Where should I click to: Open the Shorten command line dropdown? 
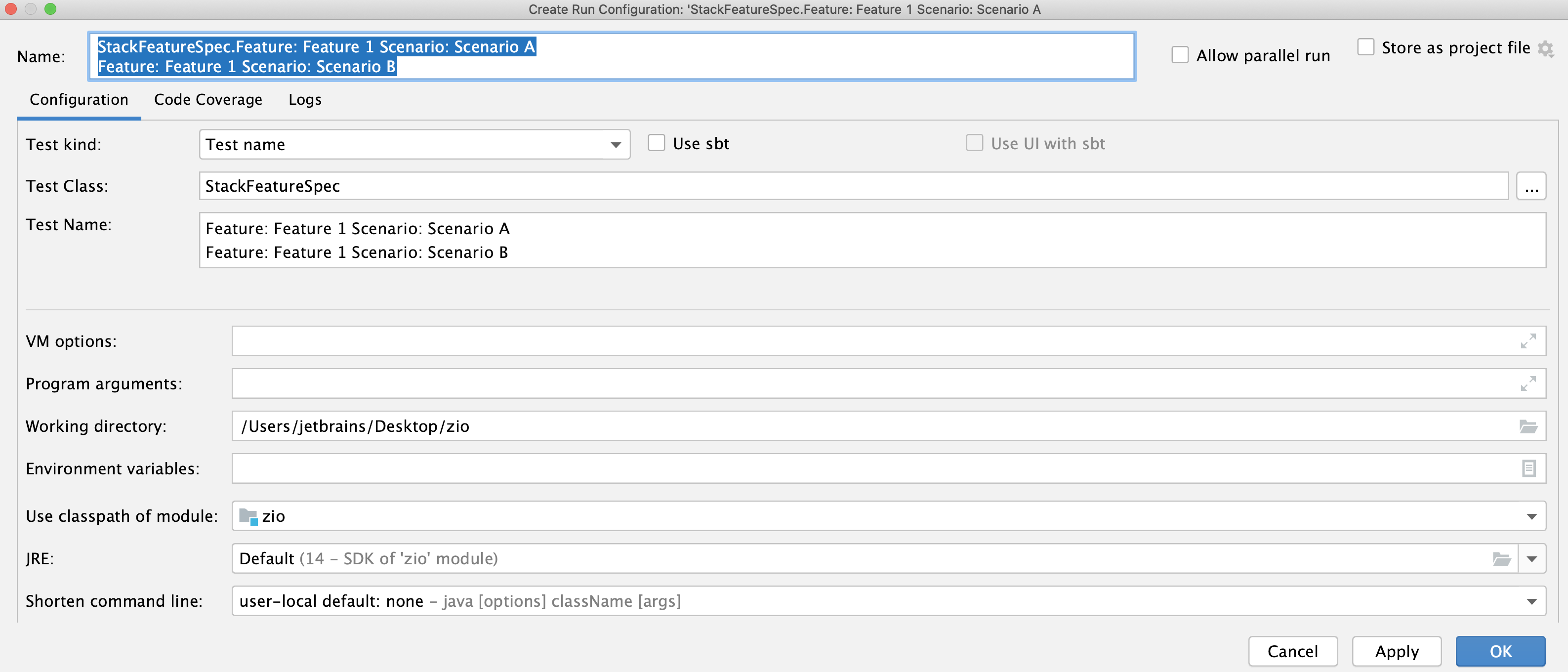click(1531, 601)
